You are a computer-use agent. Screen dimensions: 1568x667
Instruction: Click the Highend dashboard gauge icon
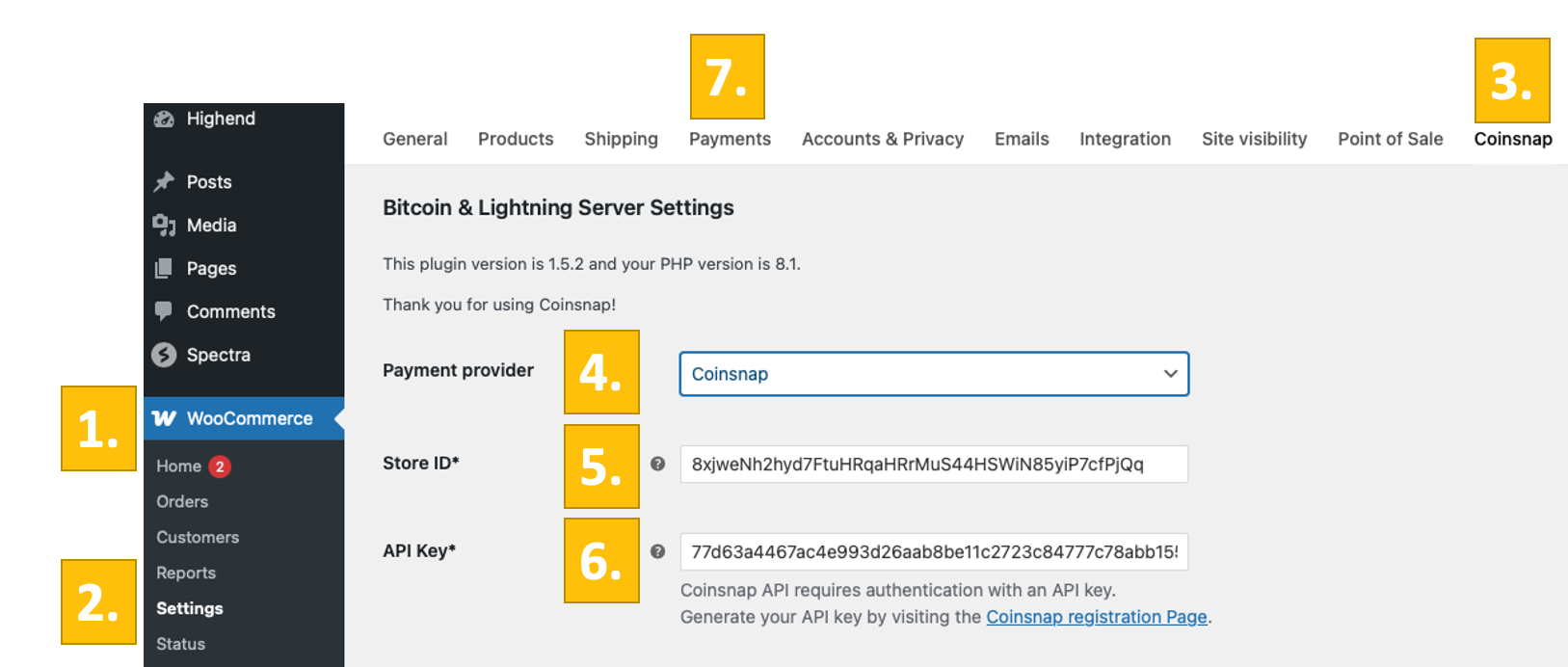click(164, 119)
